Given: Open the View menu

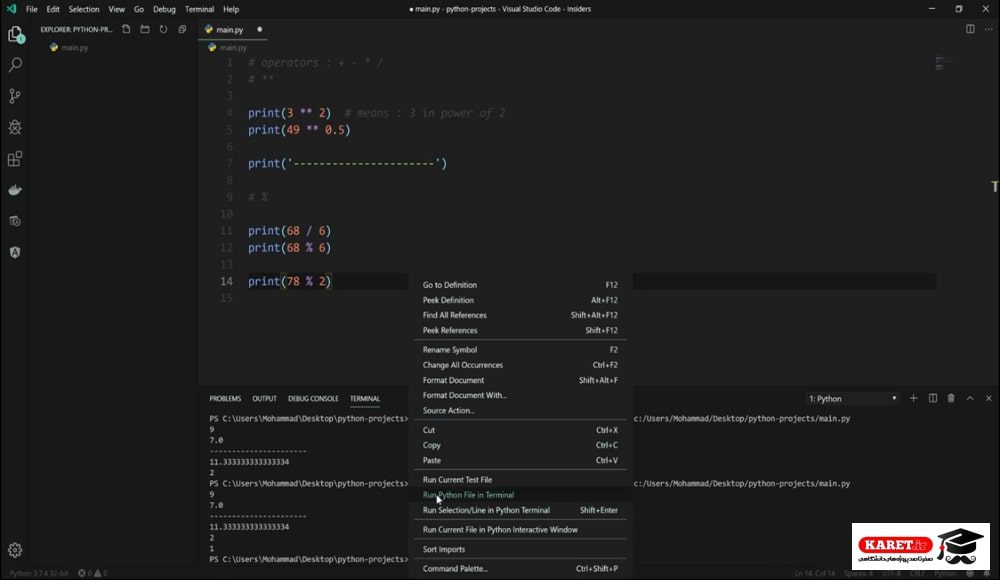Looking at the screenshot, I should click(117, 9).
